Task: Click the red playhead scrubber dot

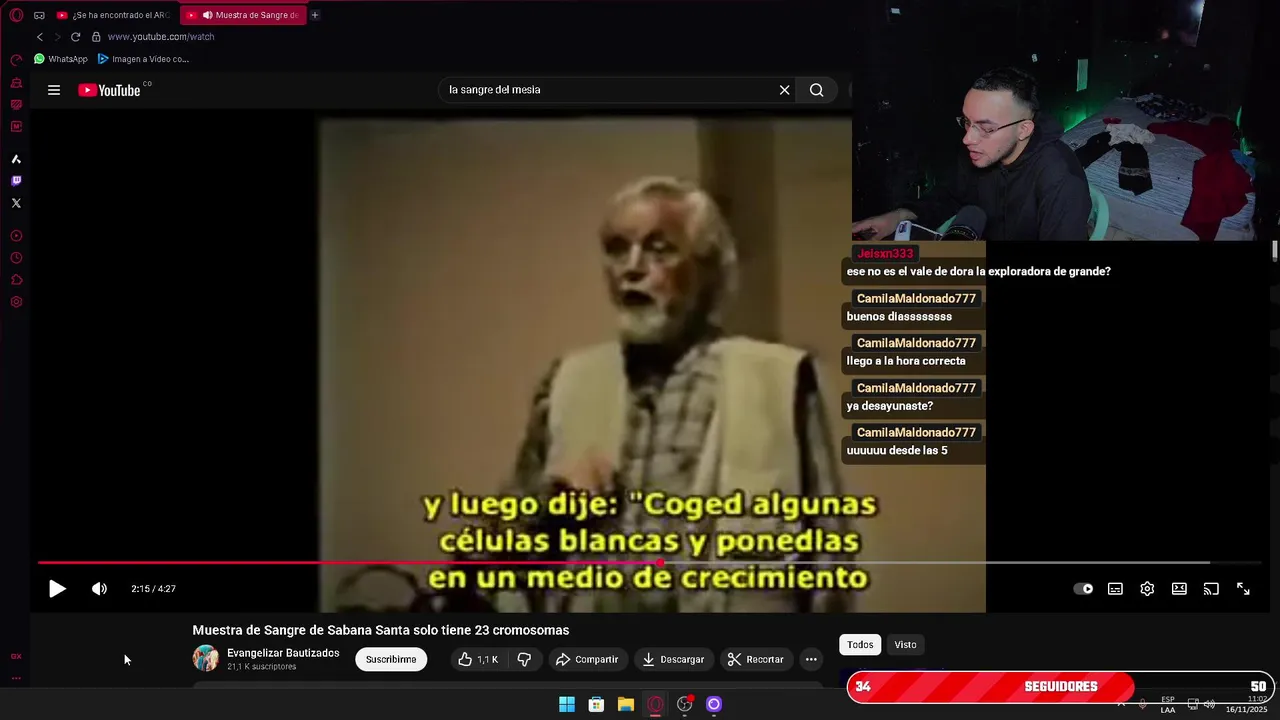Action: click(660, 563)
